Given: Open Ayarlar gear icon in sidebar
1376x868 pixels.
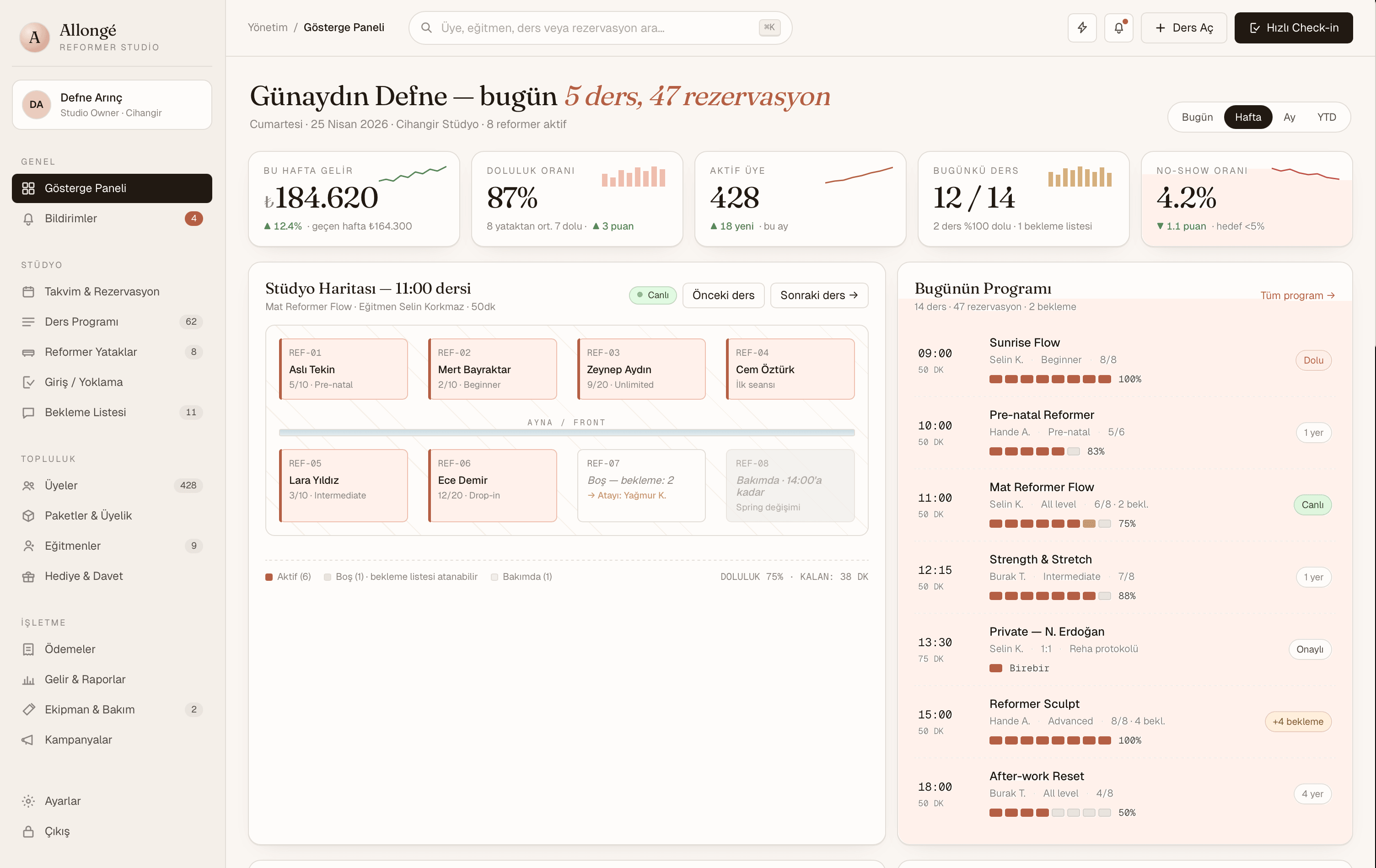Looking at the screenshot, I should pos(28,801).
